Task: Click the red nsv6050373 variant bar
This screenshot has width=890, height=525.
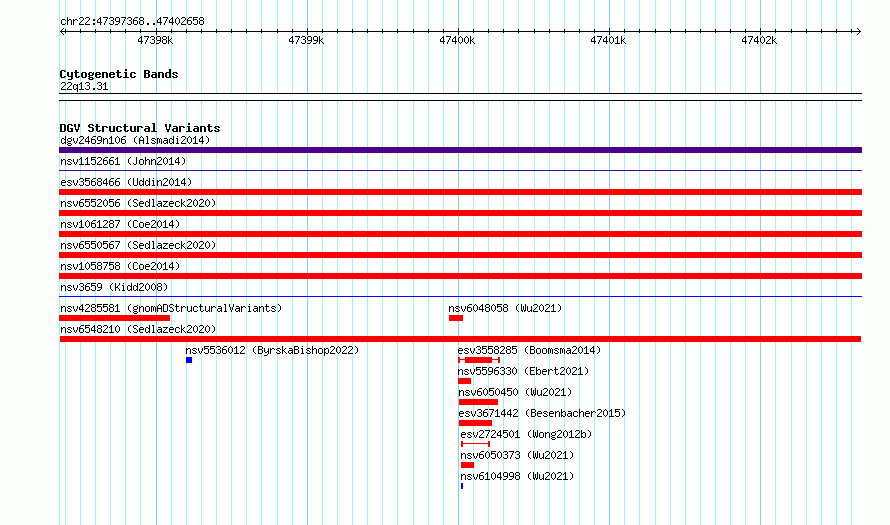Action: [467, 465]
